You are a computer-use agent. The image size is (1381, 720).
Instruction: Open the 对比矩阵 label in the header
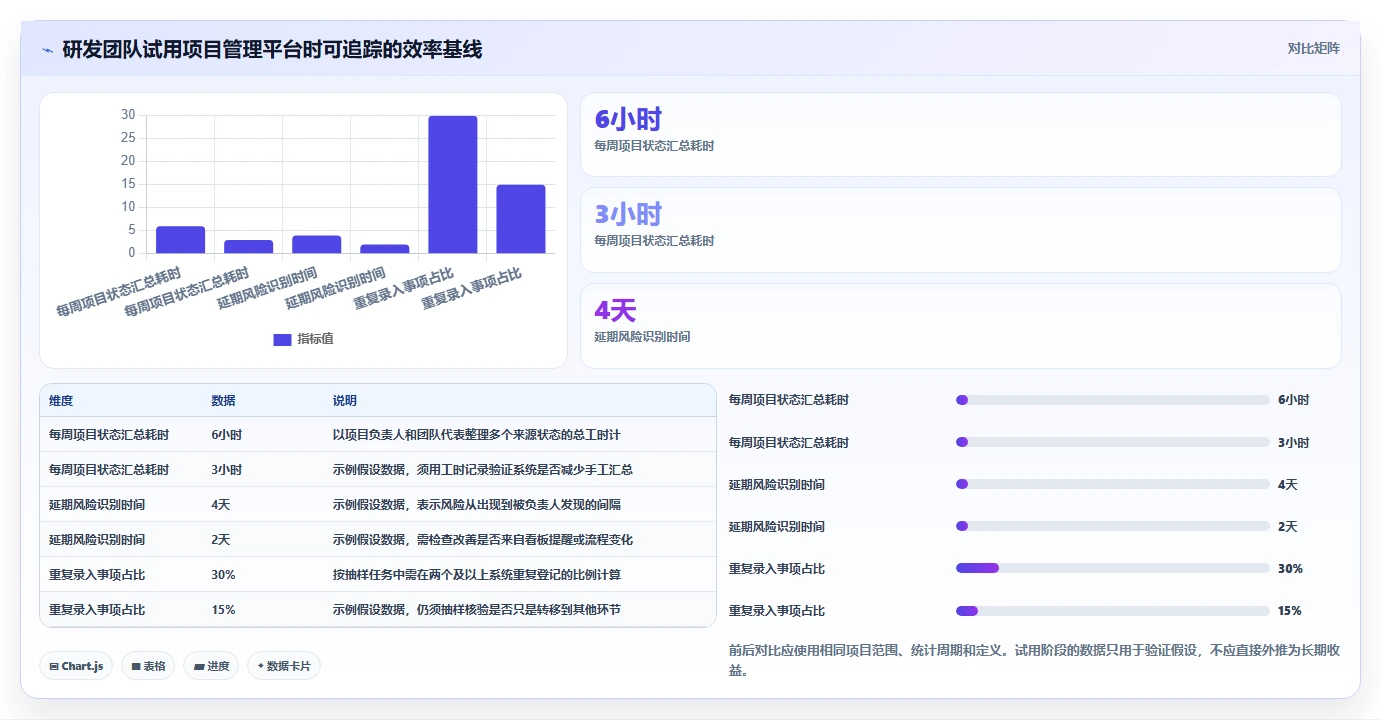pos(1313,48)
